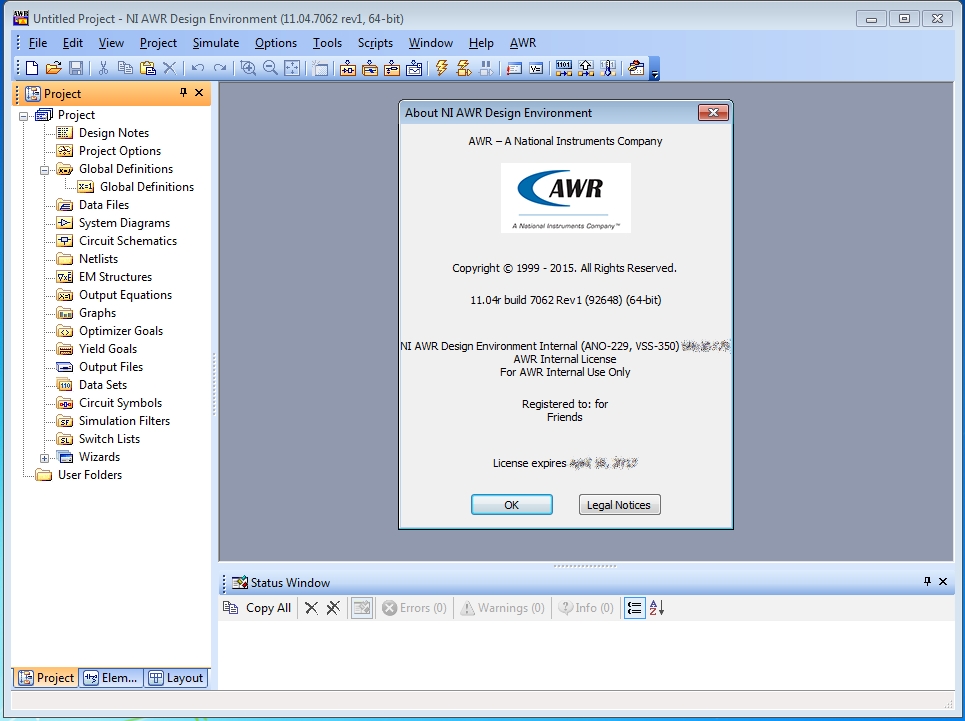The width and height of the screenshot is (965, 721).
Task: Click the Add New EM Structure icon
Action: tap(392, 68)
